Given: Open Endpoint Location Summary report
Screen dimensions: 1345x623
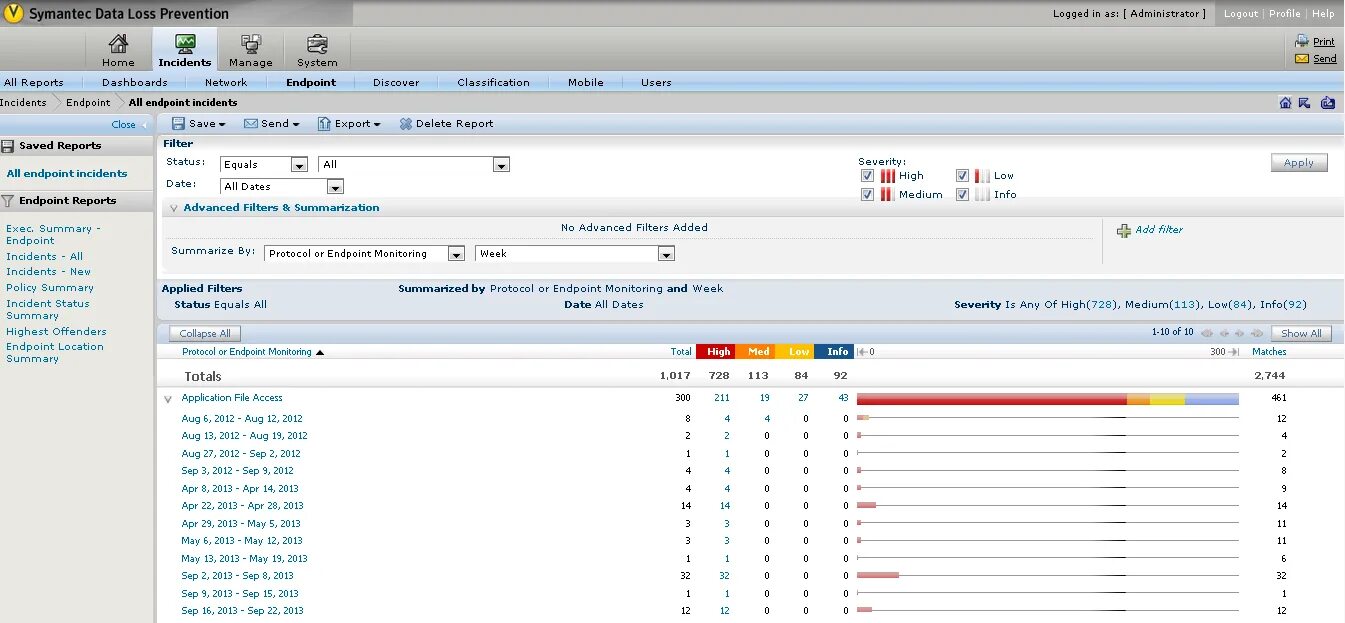Looking at the screenshot, I should tap(55, 353).
